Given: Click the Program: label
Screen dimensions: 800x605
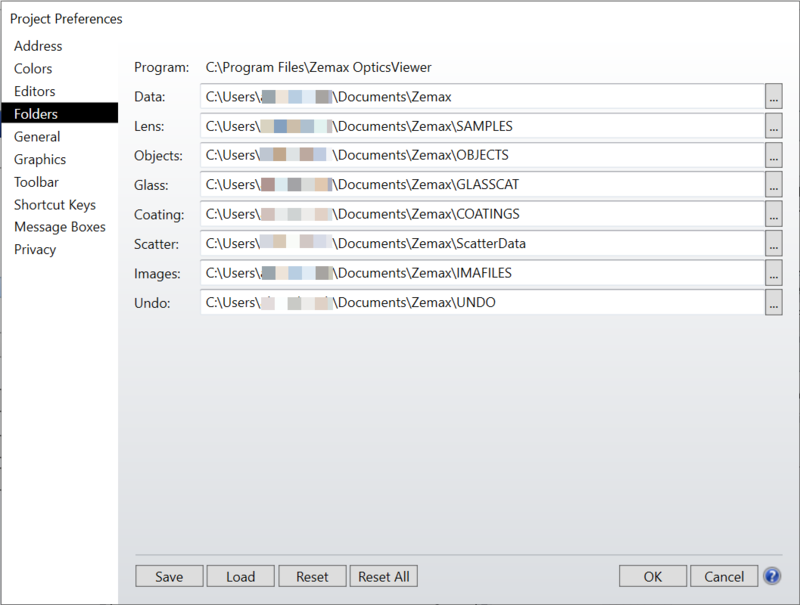Looking at the screenshot, I should [161, 67].
